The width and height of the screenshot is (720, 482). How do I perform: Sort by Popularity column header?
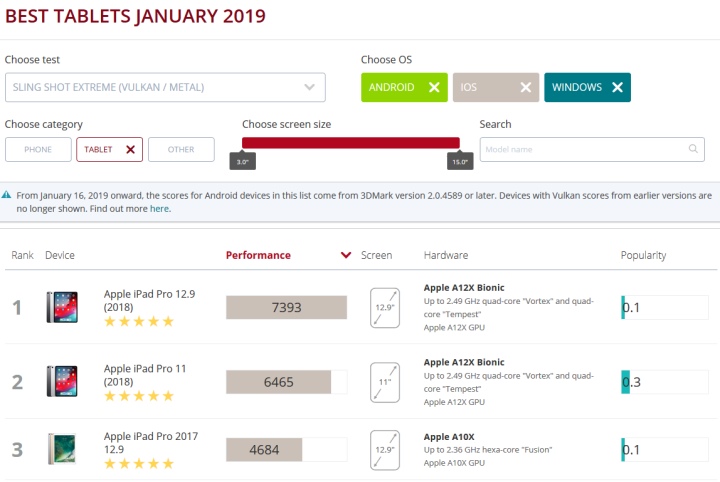(643, 255)
